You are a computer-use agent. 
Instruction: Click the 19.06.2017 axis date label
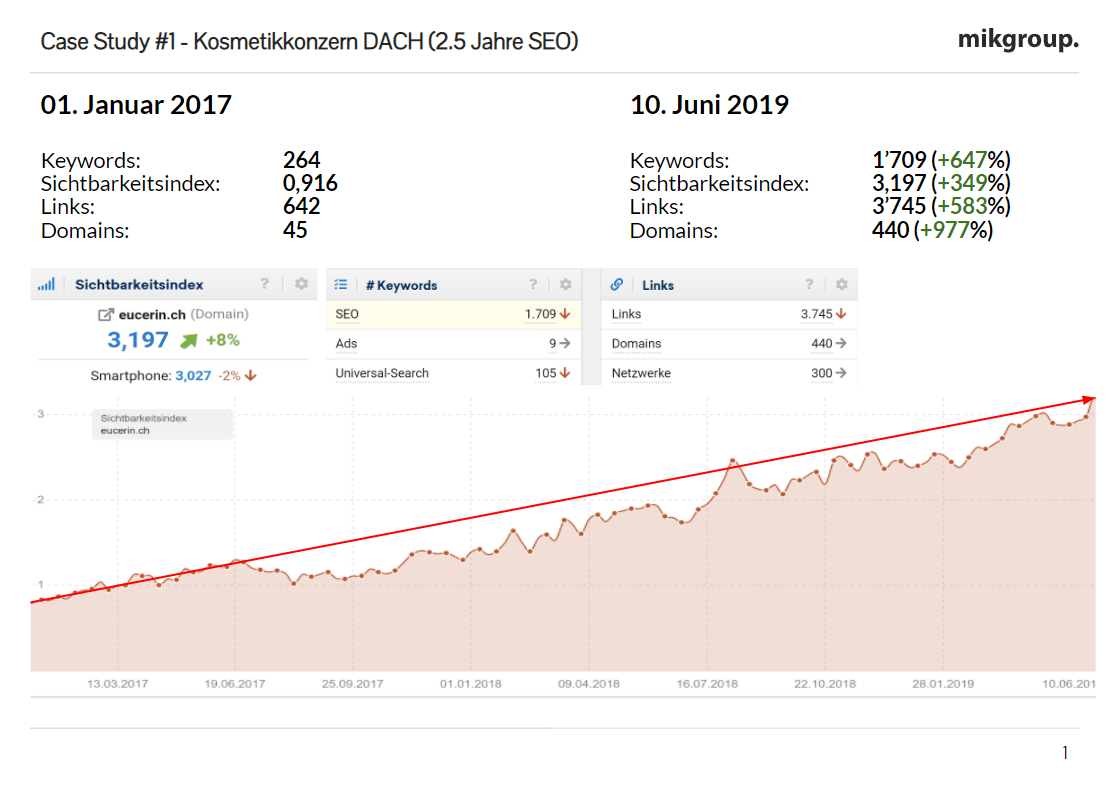click(x=234, y=684)
